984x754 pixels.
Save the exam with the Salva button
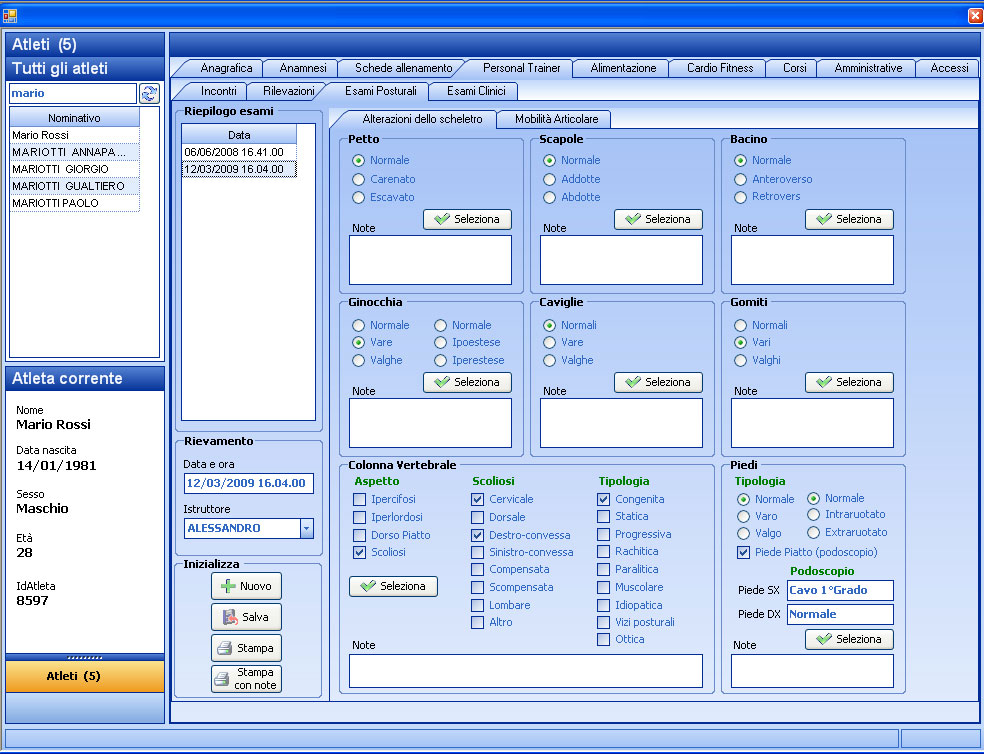tap(246, 617)
